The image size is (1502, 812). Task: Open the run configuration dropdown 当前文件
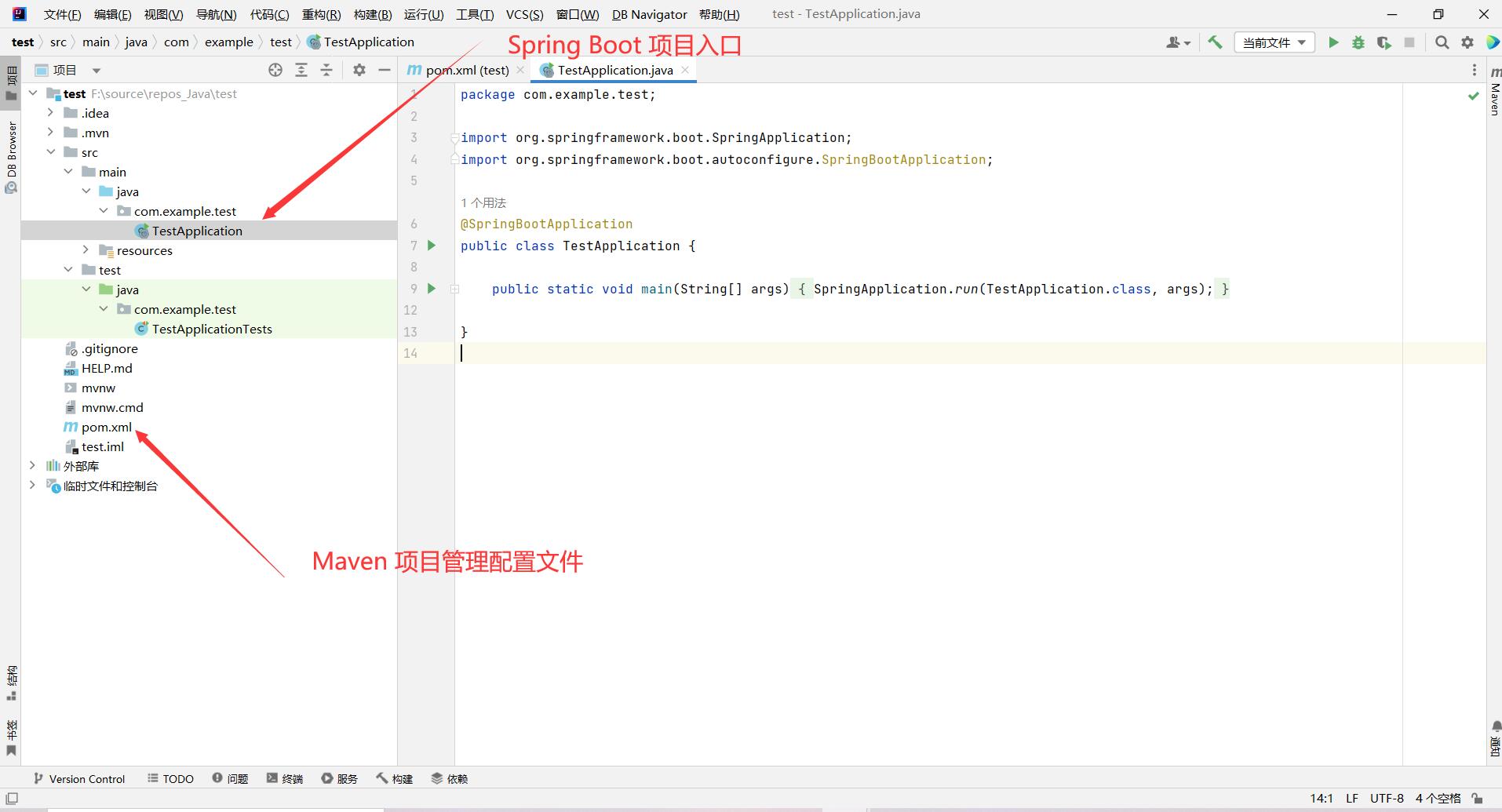tap(1274, 42)
